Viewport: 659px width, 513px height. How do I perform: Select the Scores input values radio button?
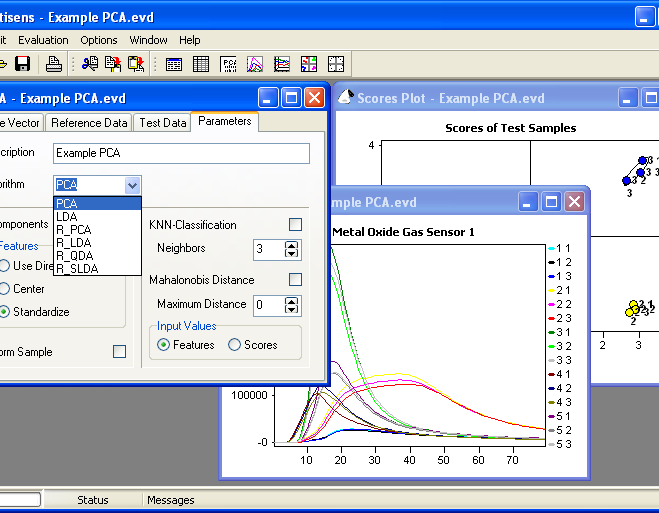pyautogui.click(x=235, y=345)
